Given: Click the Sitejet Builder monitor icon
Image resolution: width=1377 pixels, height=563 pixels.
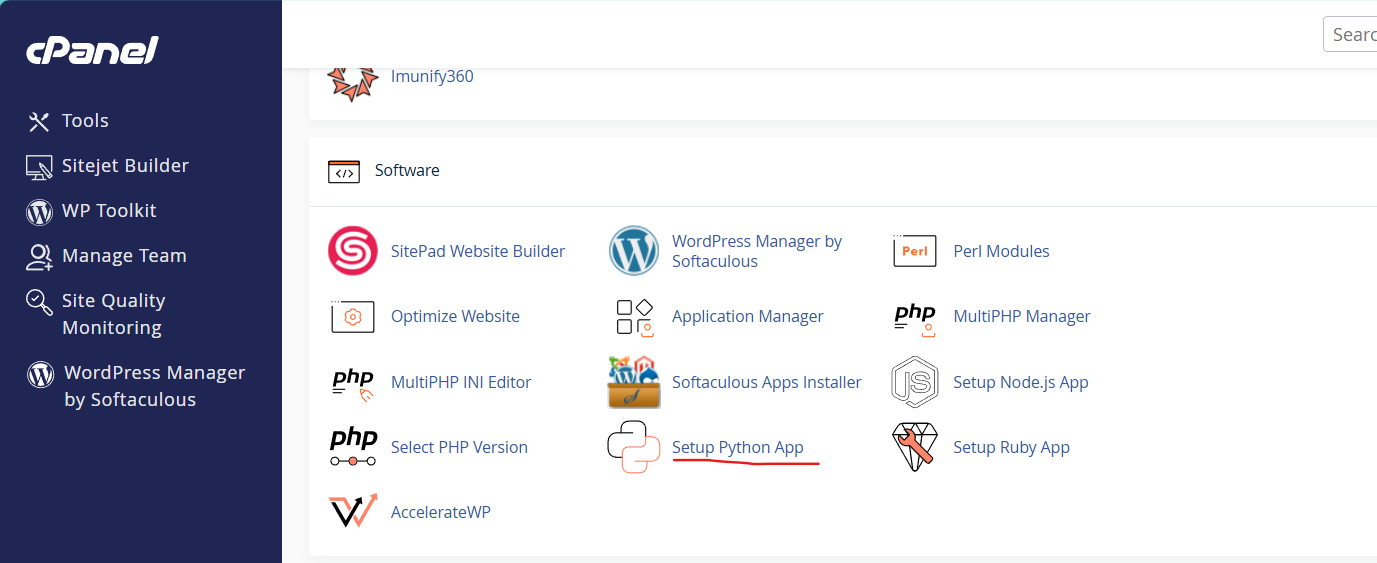Looking at the screenshot, I should tap(39, 167).
